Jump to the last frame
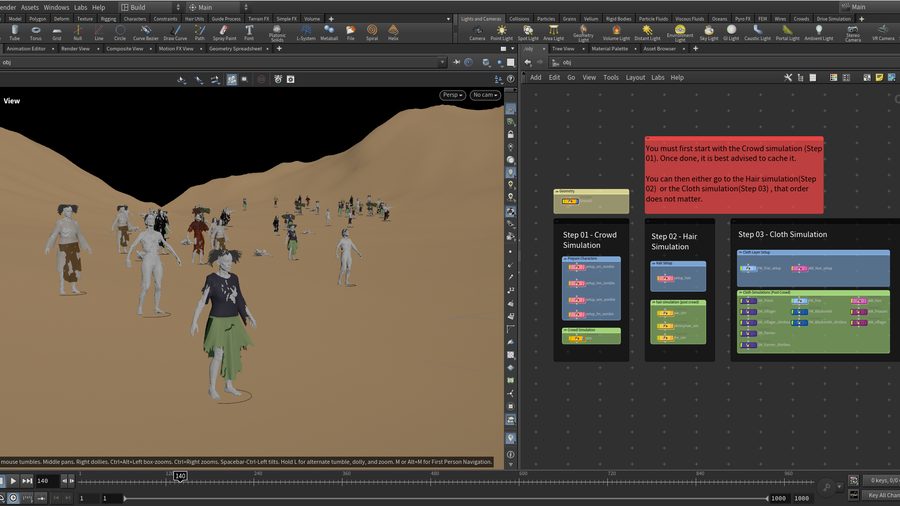The image size is (900, 506). click(x=27, y=481)
